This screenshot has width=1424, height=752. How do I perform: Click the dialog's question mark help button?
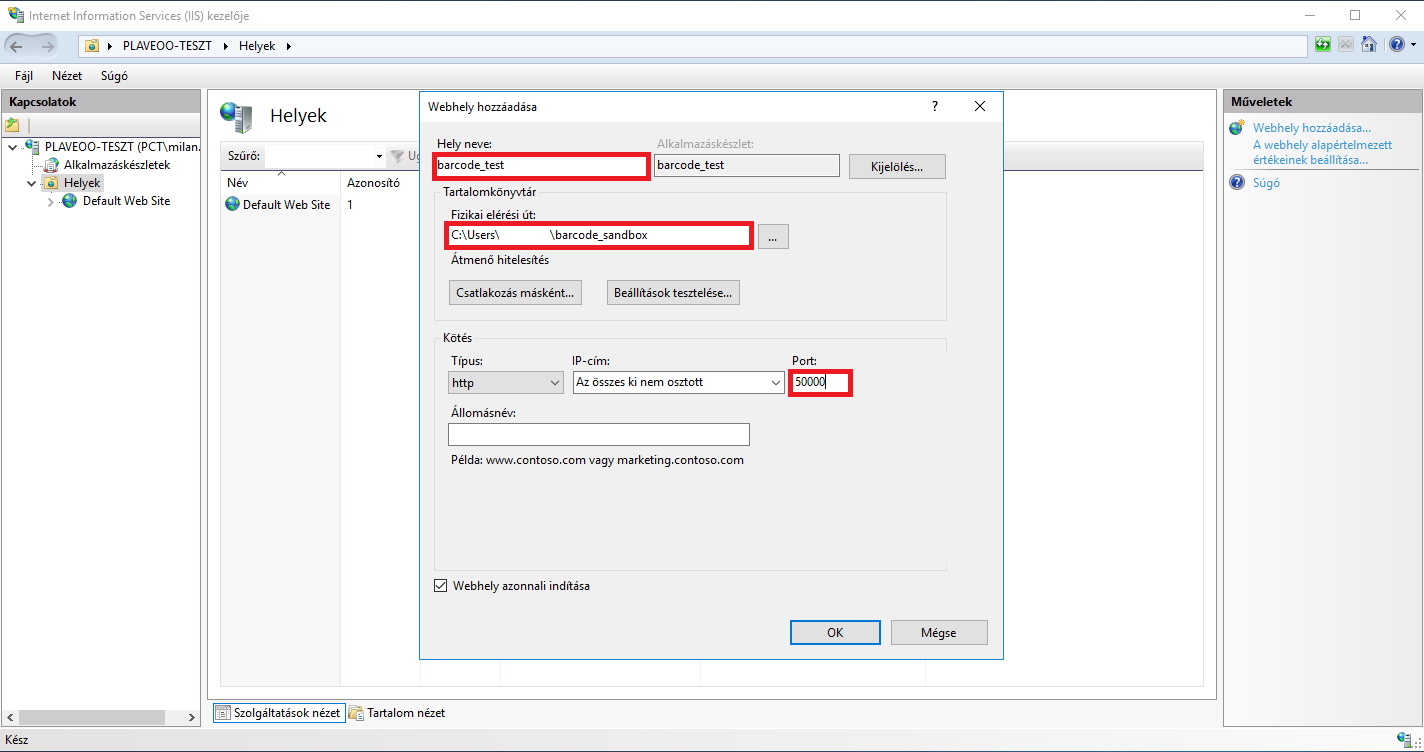coord(935,106)
